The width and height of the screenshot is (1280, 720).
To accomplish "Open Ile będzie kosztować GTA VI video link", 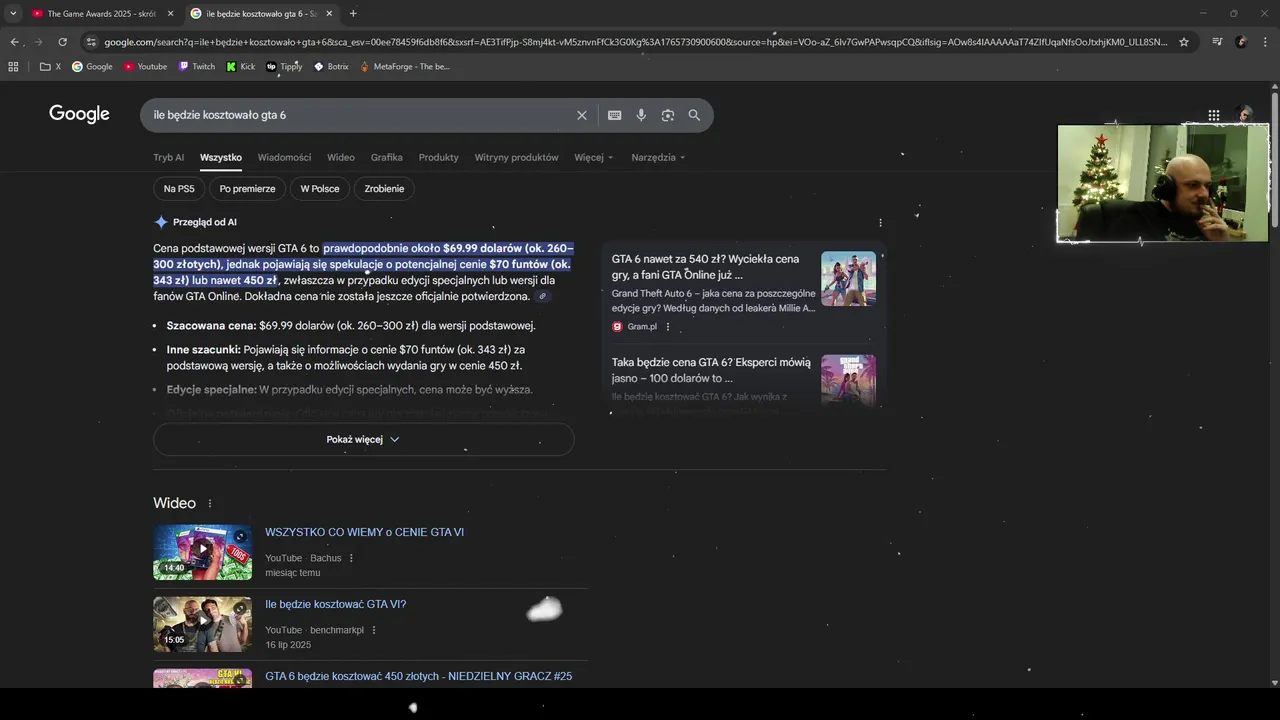I will tap(335, 604).
